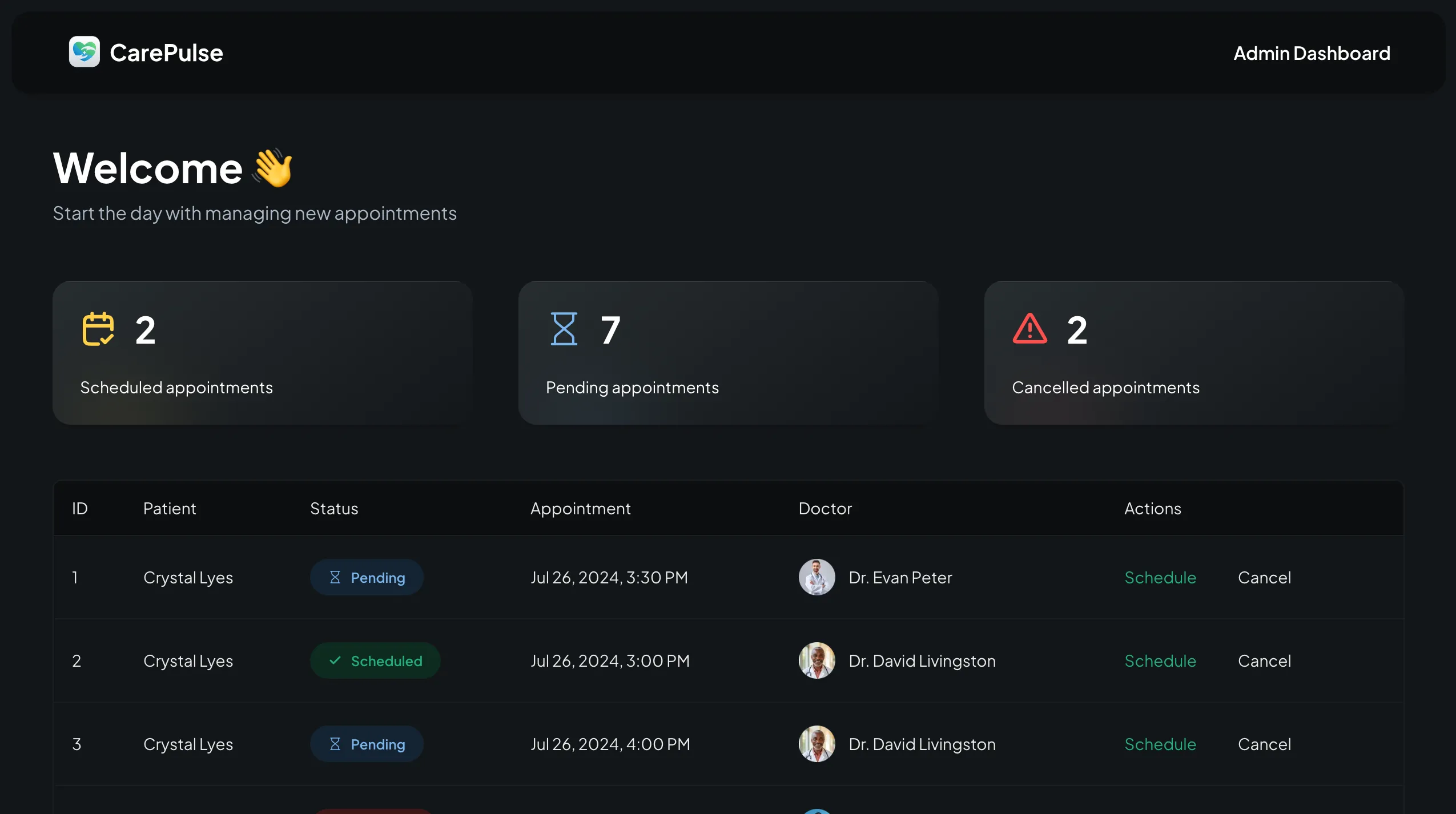The image size is (1456, 814).
Task: Click the Doctor column header
Action: [x=825, y=509]
